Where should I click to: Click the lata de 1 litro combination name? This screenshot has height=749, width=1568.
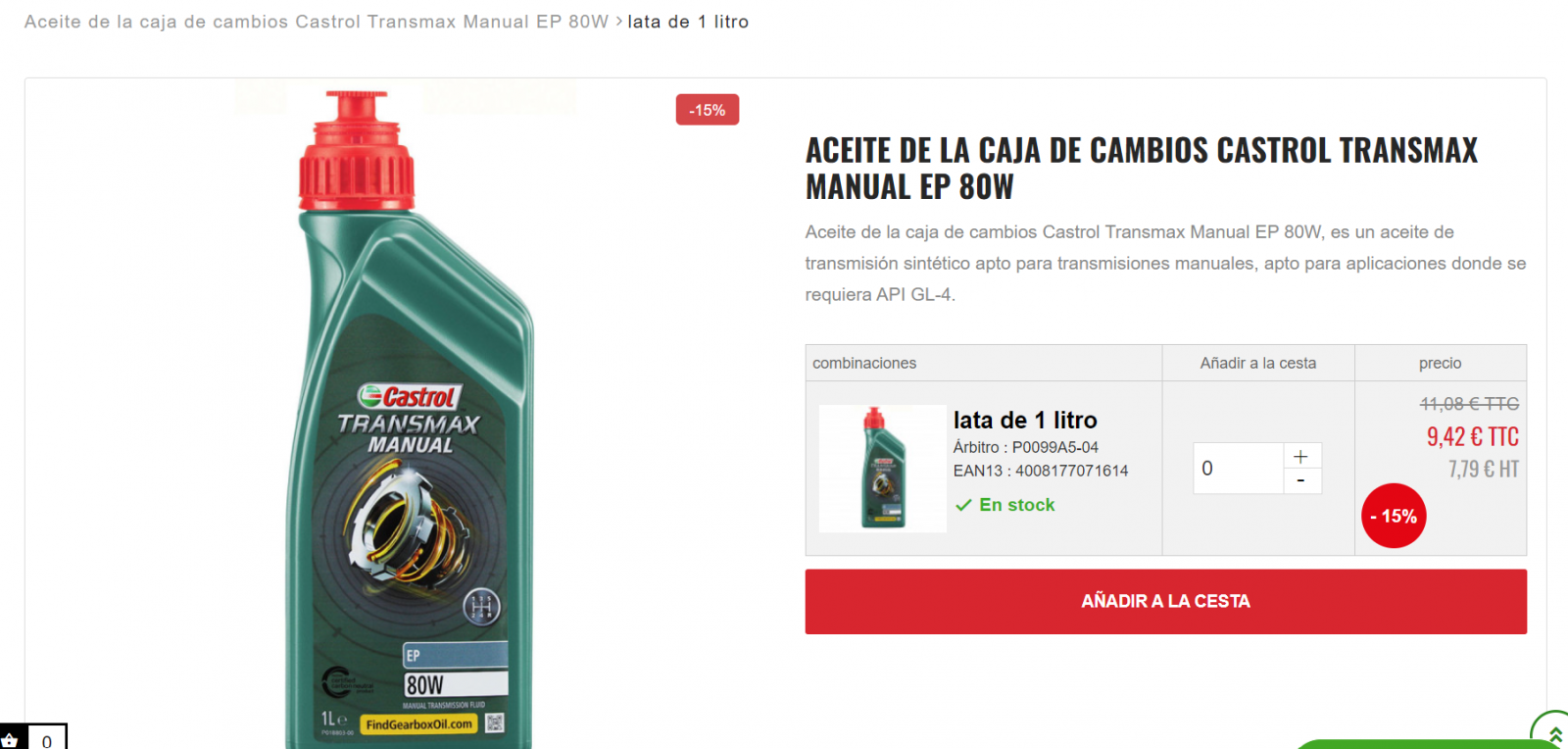[x=1025, y=421]
